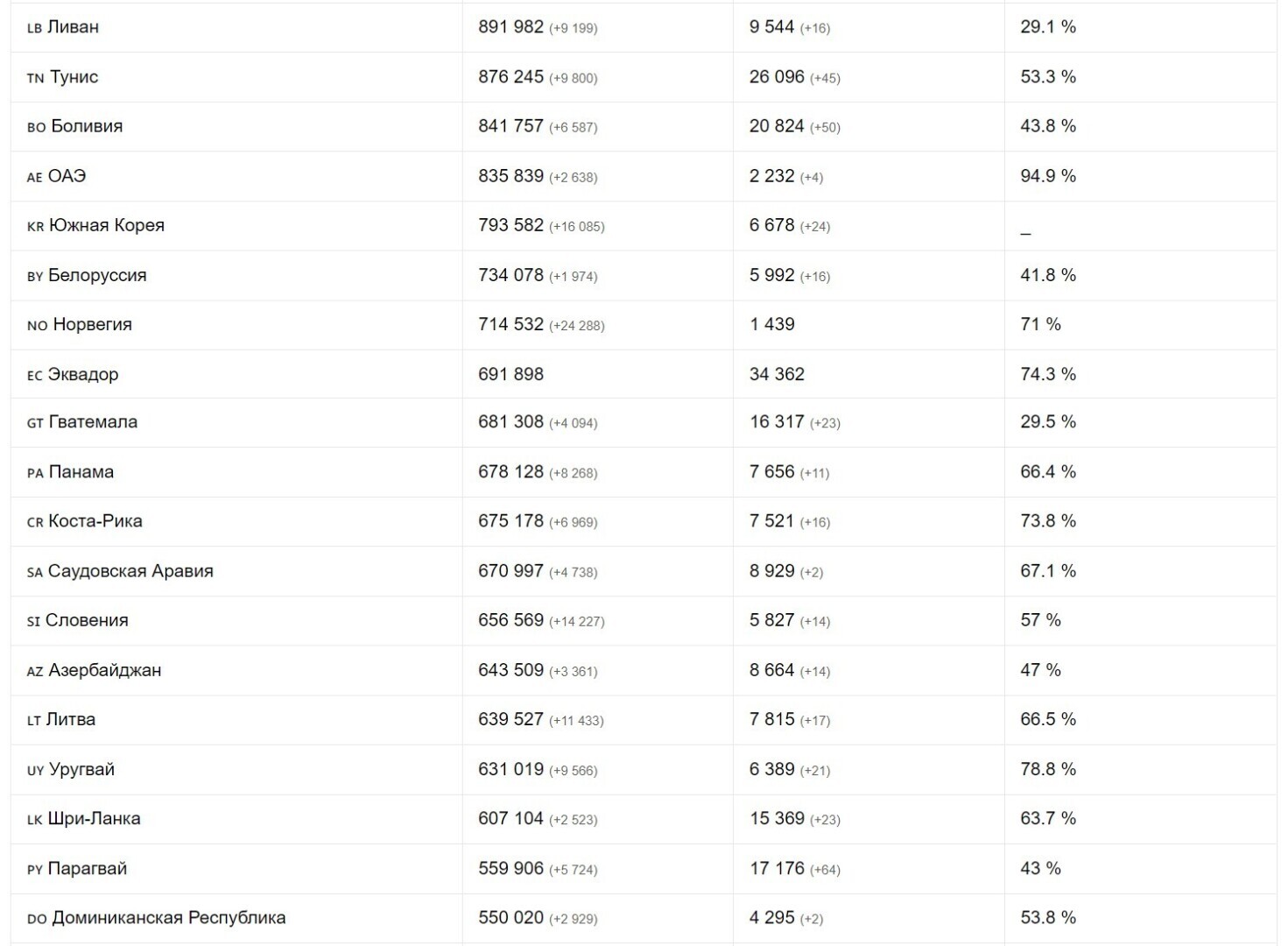
Task: Click the NO code beside Норвегия
Action: point(37,325)
